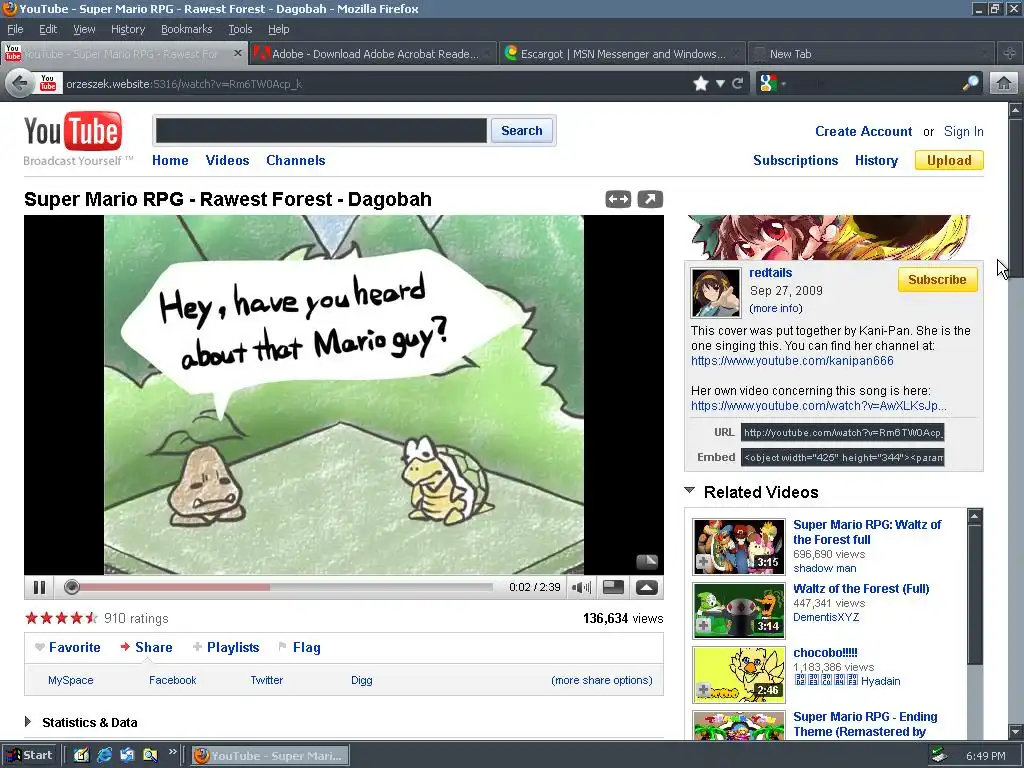Click the video playhead scrubber knob
This screenshot has width=1024, height=768.
72,587
